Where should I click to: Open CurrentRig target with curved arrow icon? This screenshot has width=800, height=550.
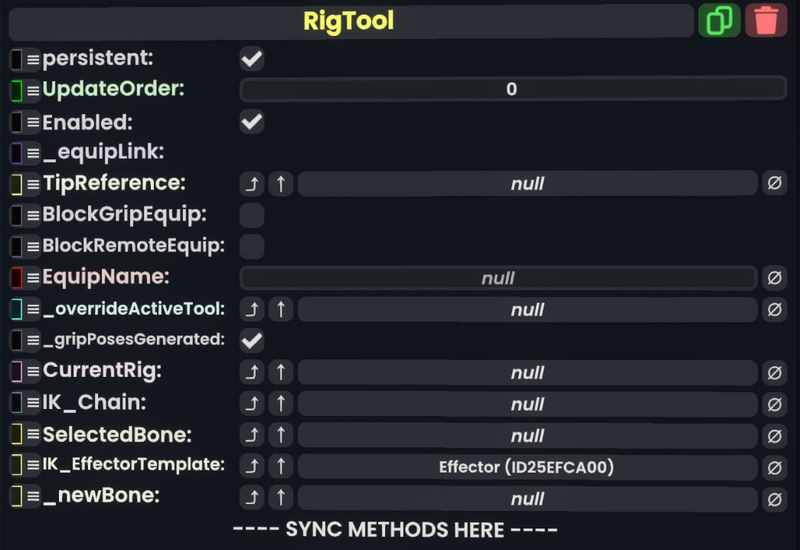[x=252, y=372]
